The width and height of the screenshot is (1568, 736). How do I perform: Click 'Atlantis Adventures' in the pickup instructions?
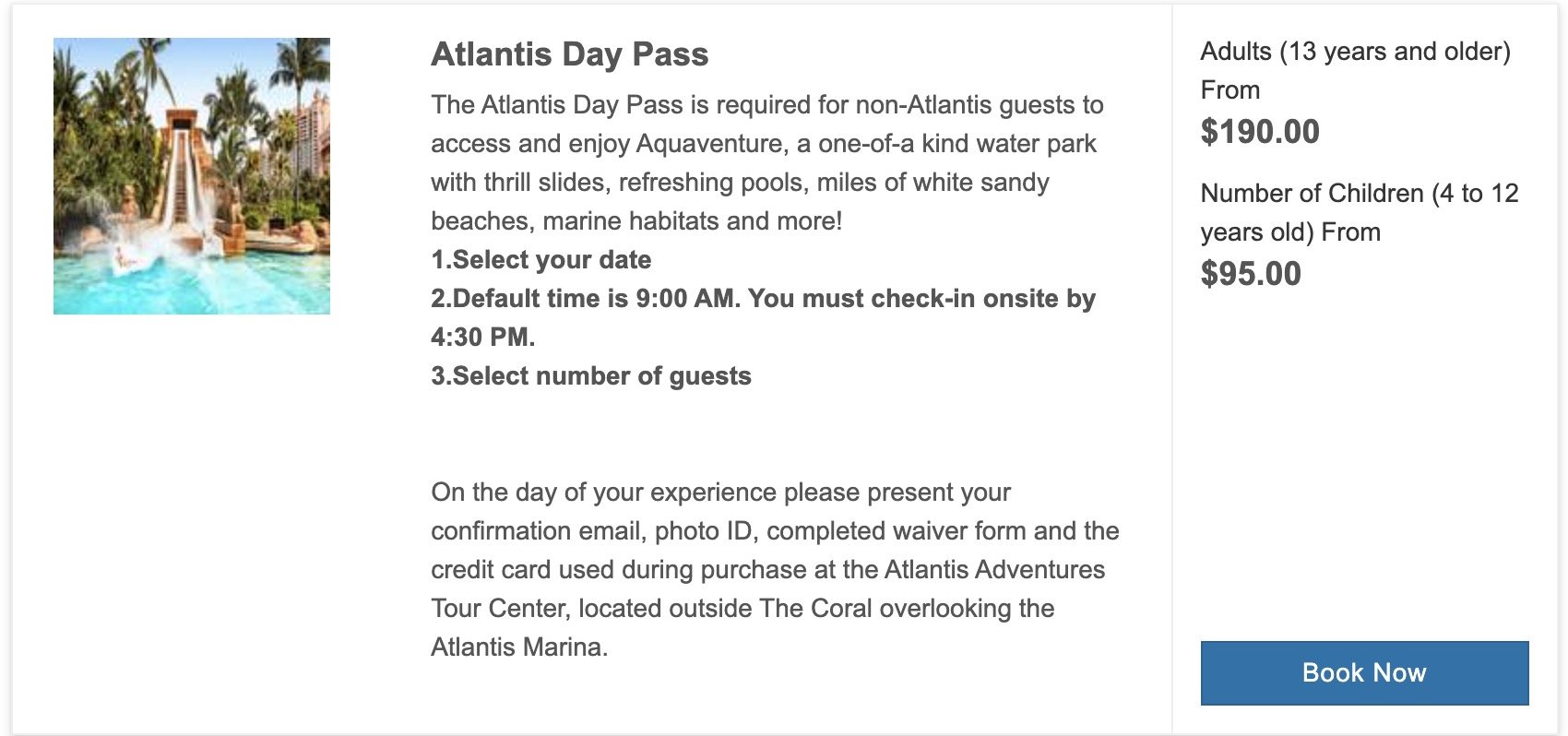(x=994, y=570)
